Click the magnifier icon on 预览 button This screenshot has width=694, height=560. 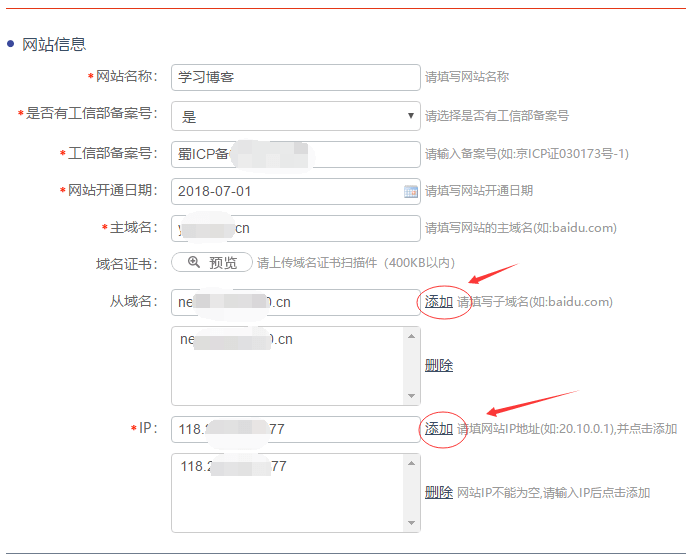194,263
